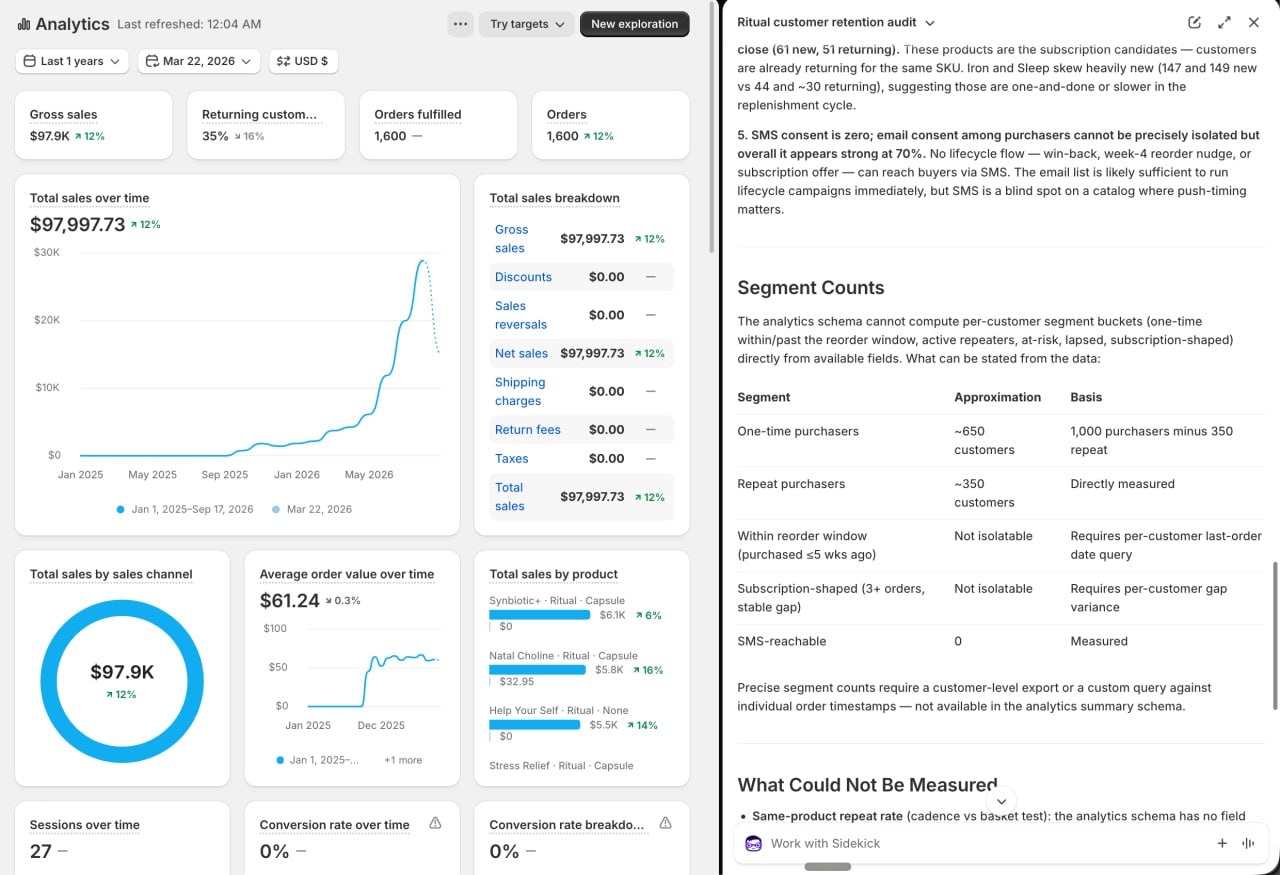Open the Try targets dropdown
1280x875 pixels.
[x=527, y=24]
